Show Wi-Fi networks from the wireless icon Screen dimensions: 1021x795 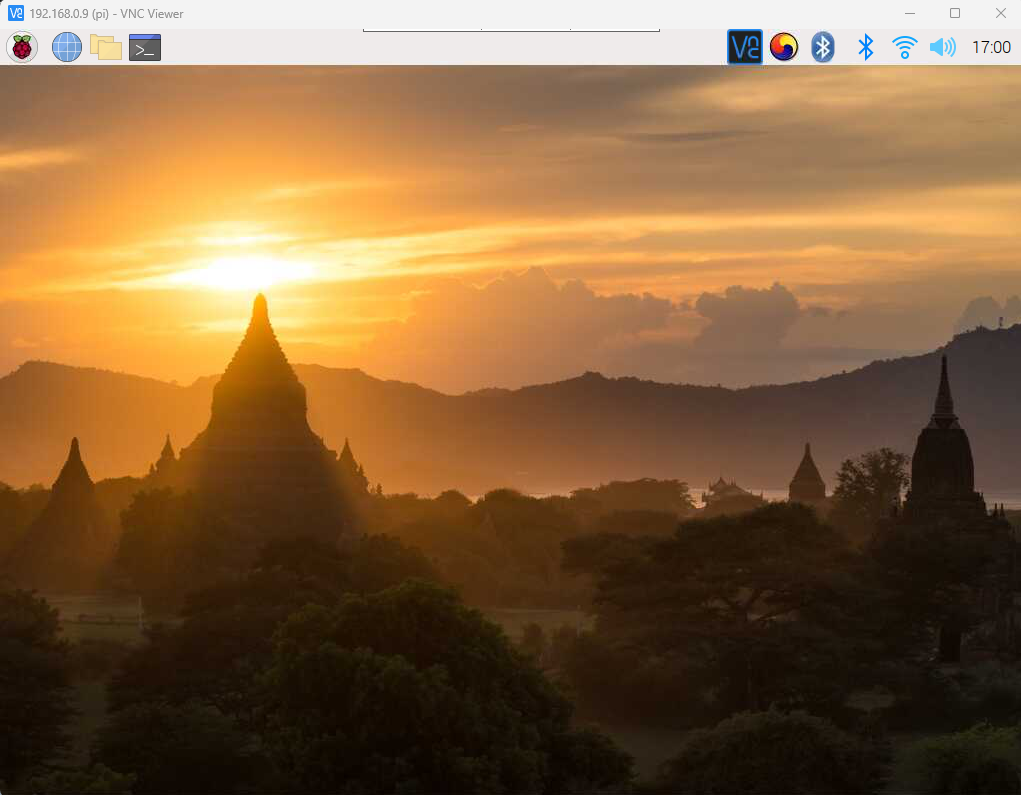point(904,47)
